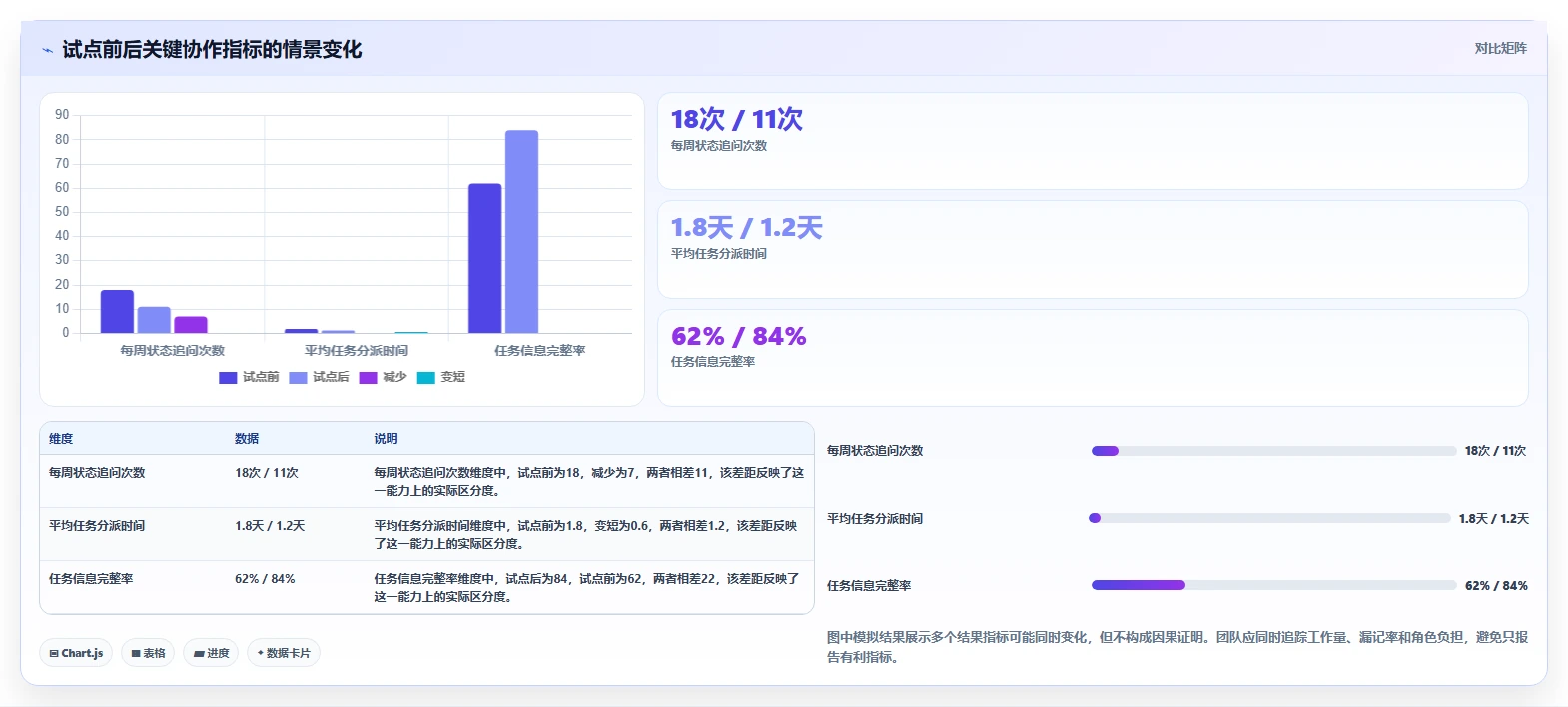Click the 数据卡片 tag
The height and width of the screenshot is (707, 1568).
[284, 653]
